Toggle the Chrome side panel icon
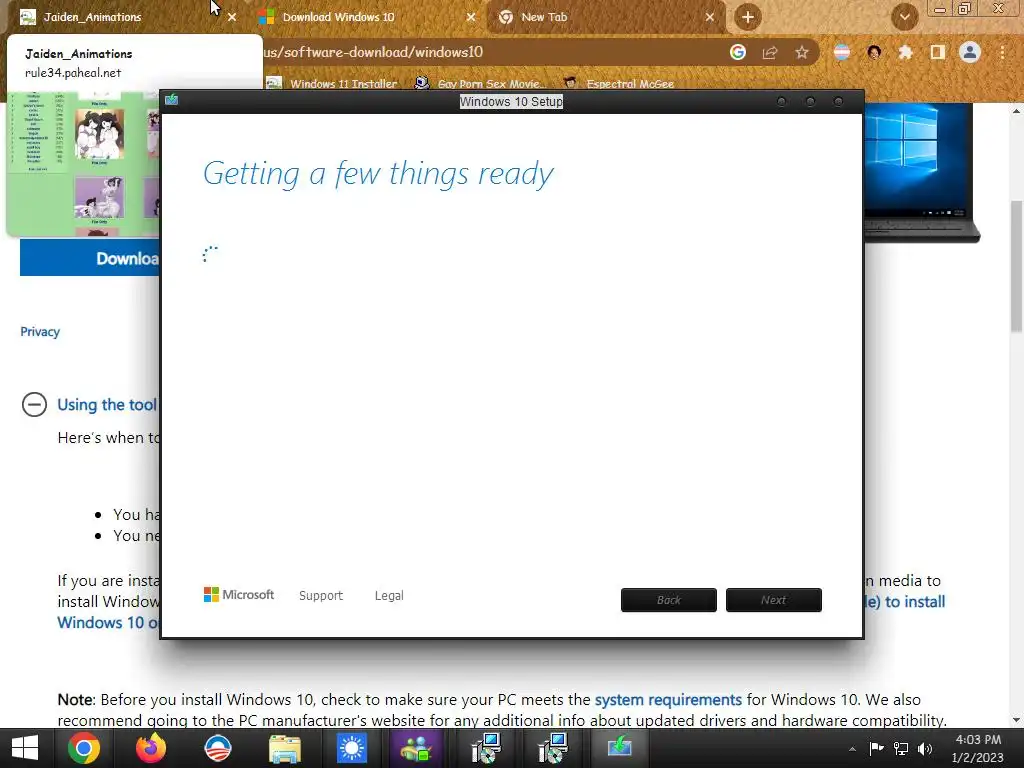 pos(938,52)
